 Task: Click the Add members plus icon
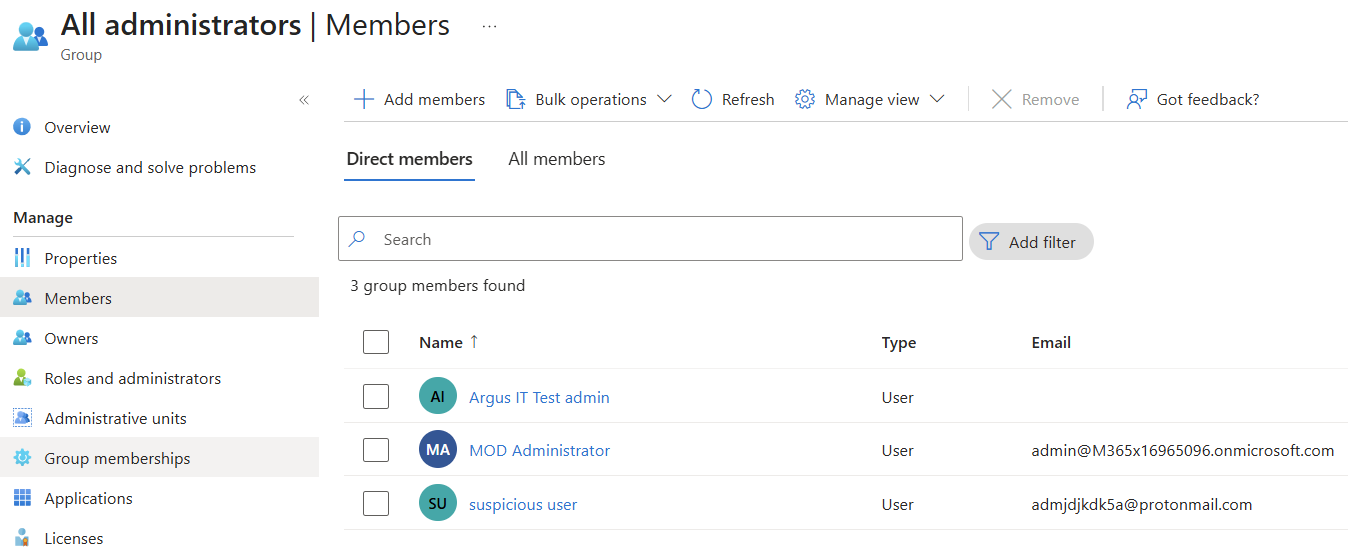coord(364,99)
